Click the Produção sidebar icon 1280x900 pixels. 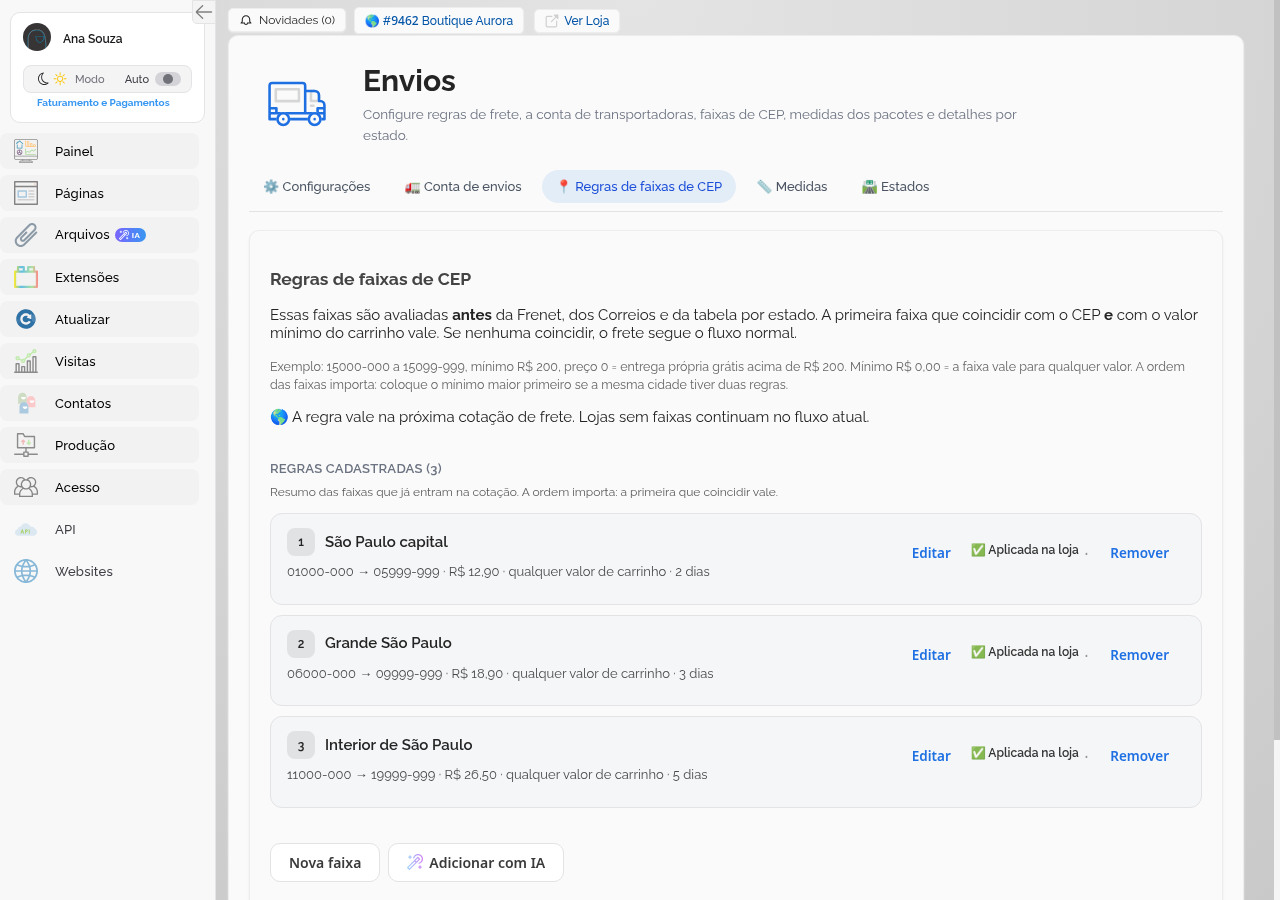coord(26,445)
